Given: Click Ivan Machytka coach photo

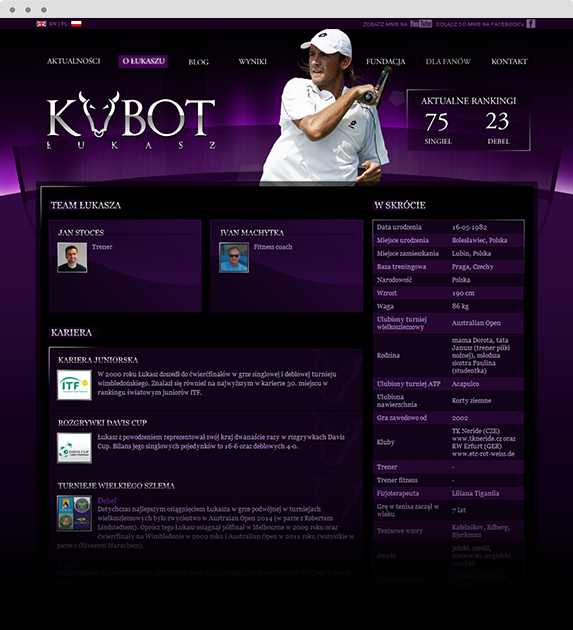Looking at the screenshot, I should coord(234,258).
